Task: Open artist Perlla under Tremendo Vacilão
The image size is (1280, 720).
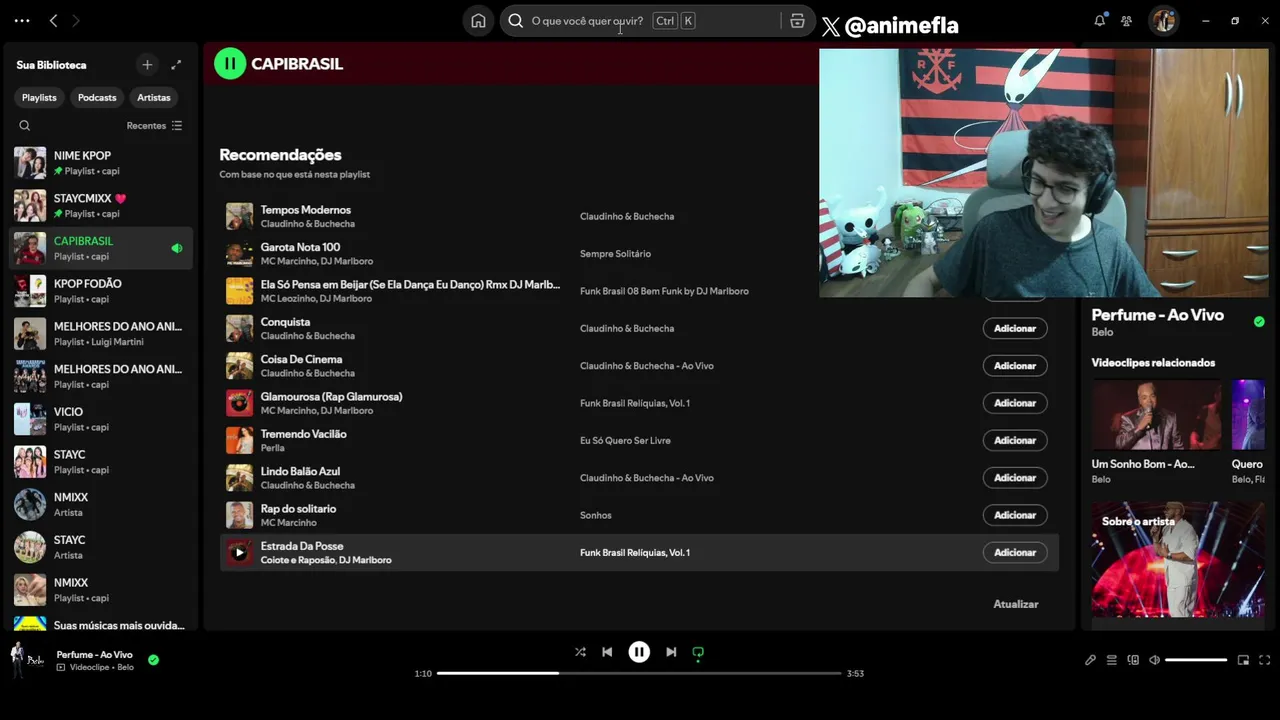Action: (x=273, y=448)
